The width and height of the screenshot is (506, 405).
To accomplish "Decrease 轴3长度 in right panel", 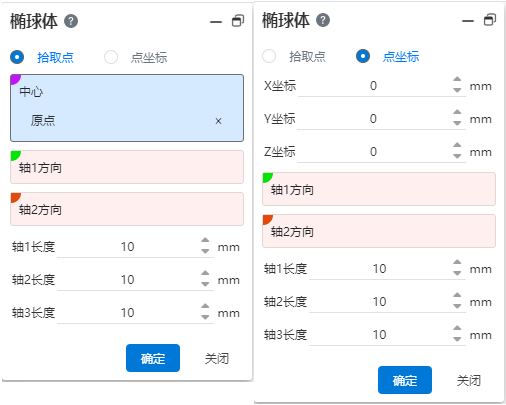I will [457, 339].
